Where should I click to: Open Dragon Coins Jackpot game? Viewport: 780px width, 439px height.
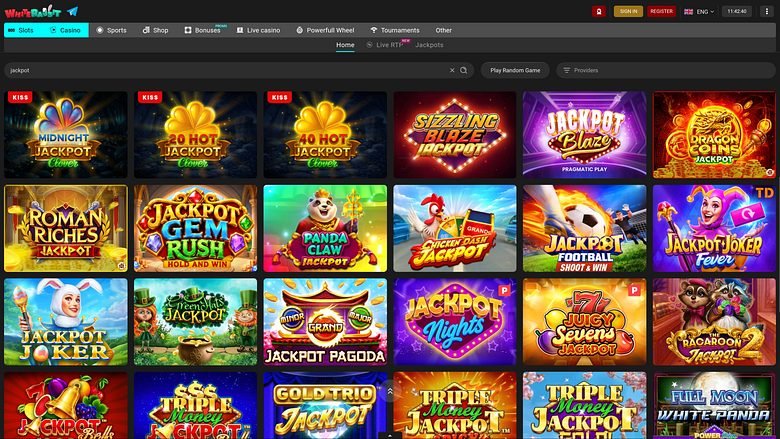coord(714,135)
